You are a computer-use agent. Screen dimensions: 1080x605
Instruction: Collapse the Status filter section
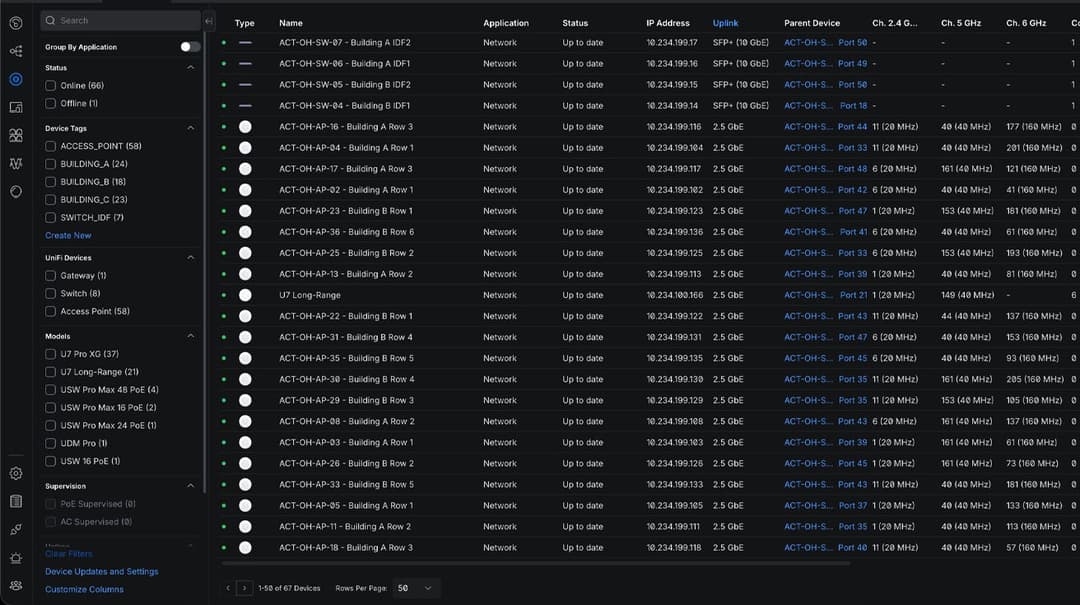pyautogui.click(x=191, y=68)
